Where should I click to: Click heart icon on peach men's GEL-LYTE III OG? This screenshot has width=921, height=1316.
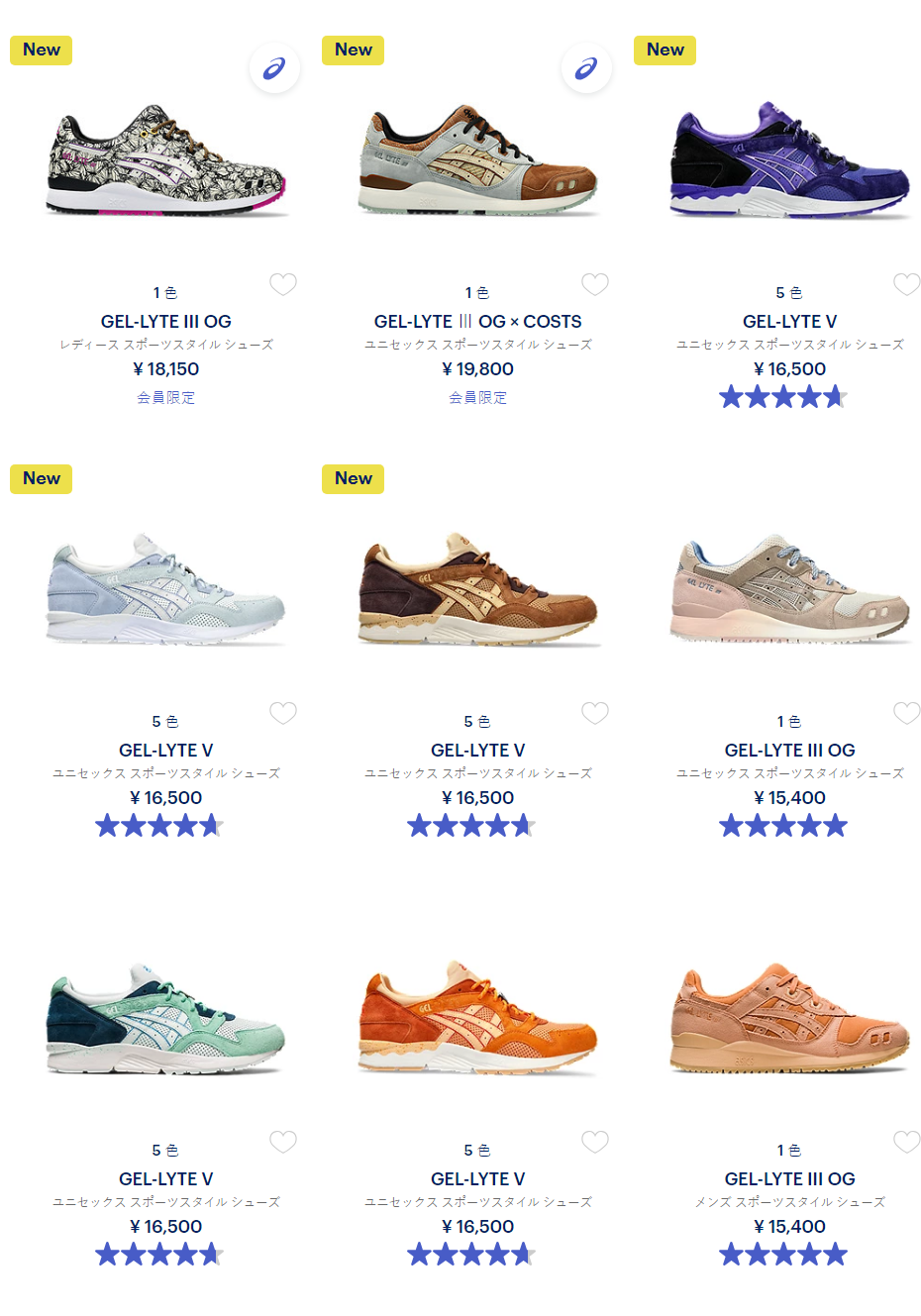[907, 1142]
